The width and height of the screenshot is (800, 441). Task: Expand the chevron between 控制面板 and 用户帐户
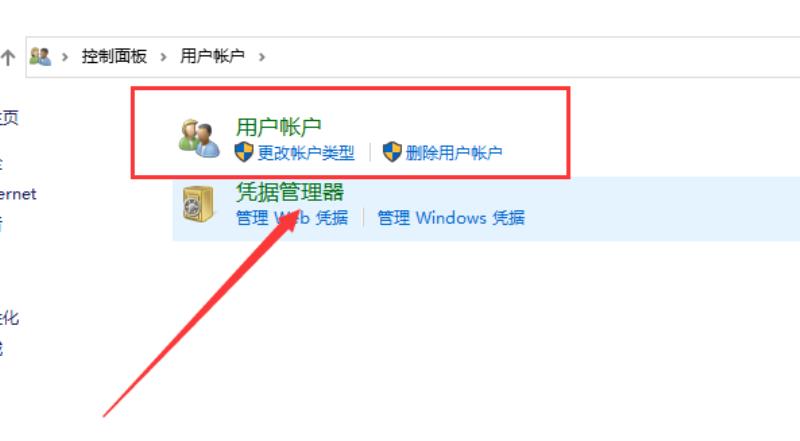[163, 57]
